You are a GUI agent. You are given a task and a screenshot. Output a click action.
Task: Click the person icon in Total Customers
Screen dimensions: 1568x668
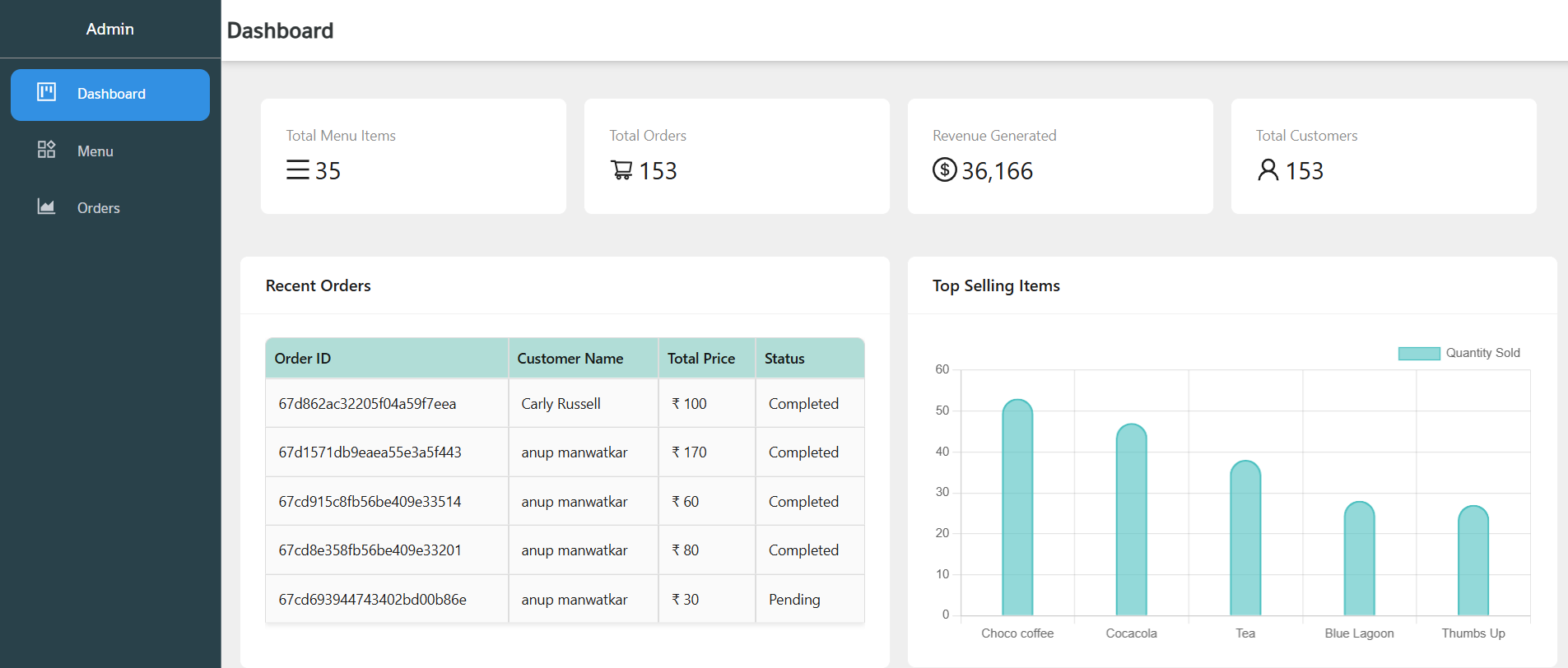[x=1268, y=169]
